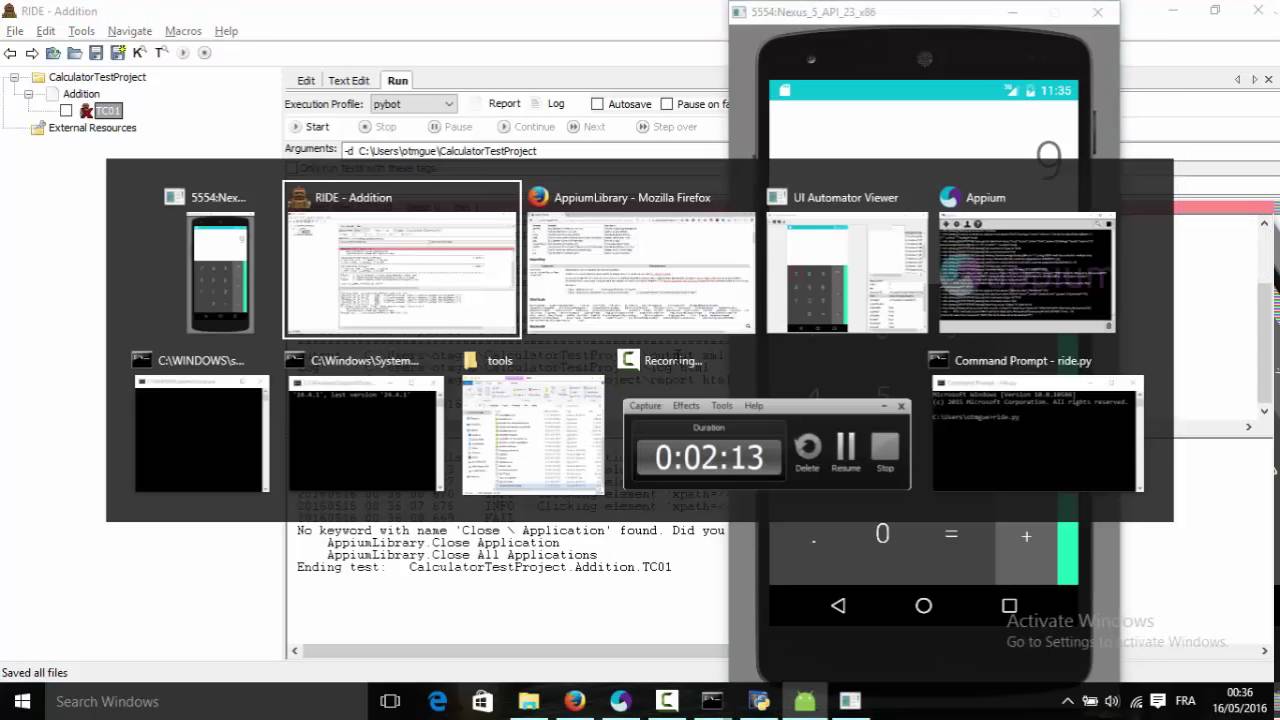Tap the Android Overview square button on emulator
This screenshot has height=720, width=1280.
[1009, 605]
